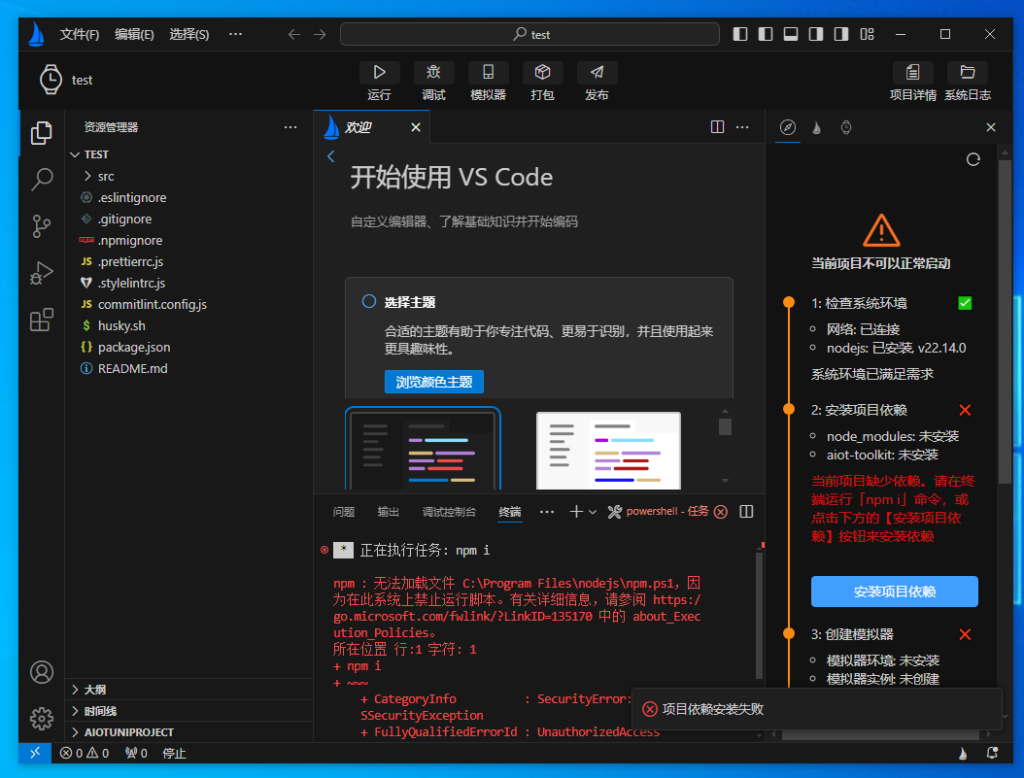Expand the 时间线 timeline section
Image resolution: width=1024 pixels, height=778 pixels.
[189, 711]
